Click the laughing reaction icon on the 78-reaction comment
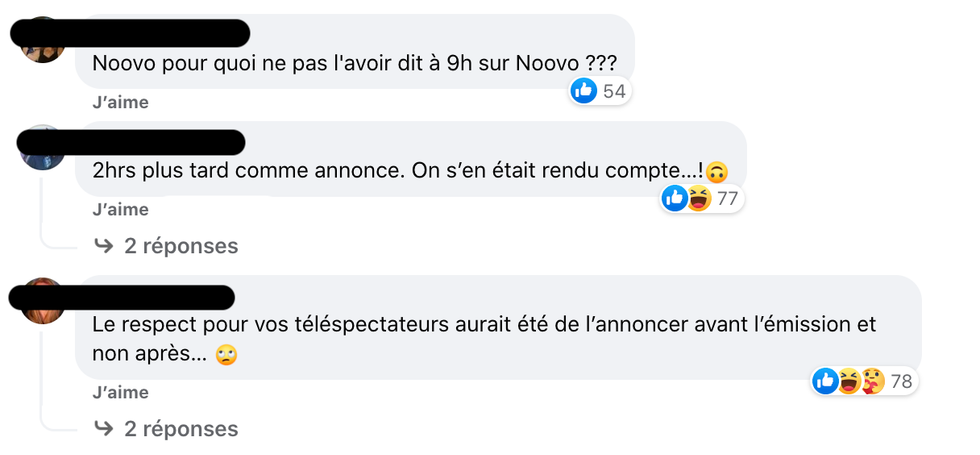The width and height of the screenshot is (980, 455). click(849, 380)
